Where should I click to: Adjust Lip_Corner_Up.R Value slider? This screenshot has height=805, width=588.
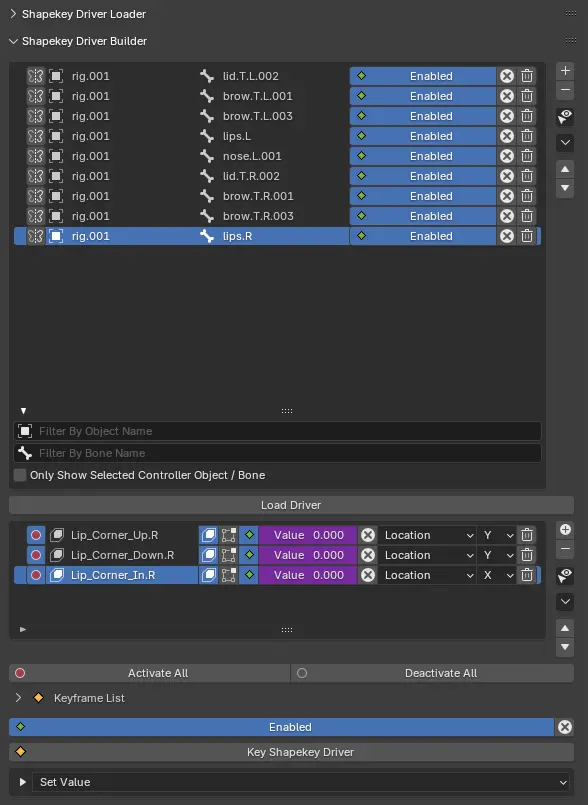308,535
